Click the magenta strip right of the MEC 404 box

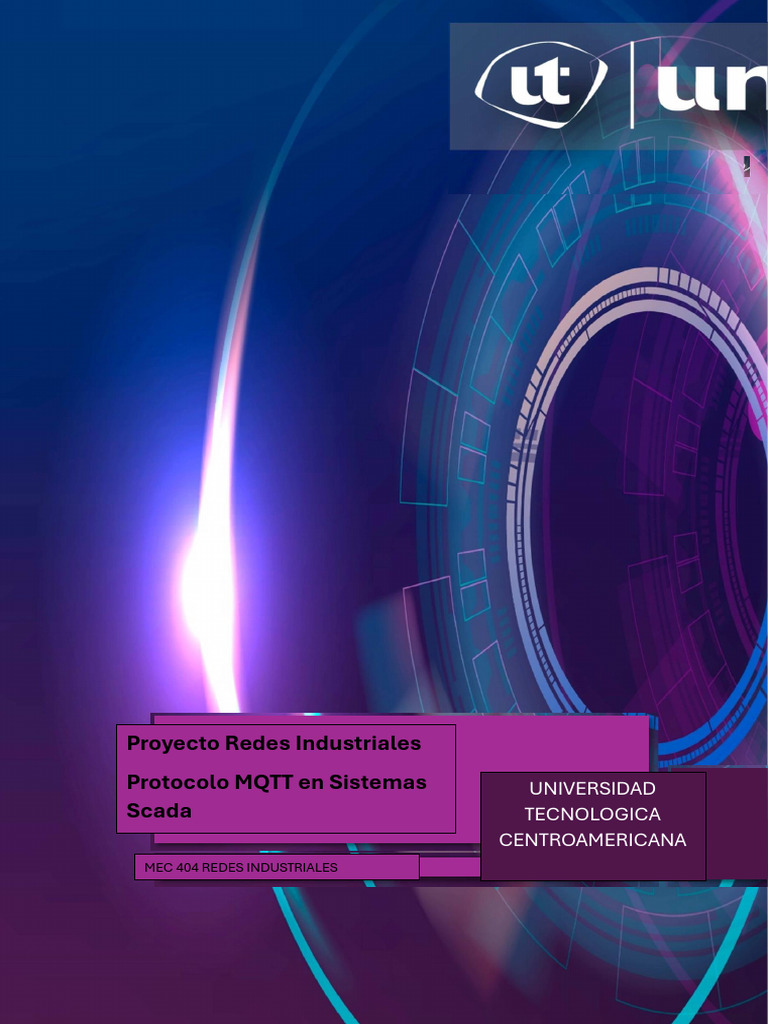(x=449, y=867)
